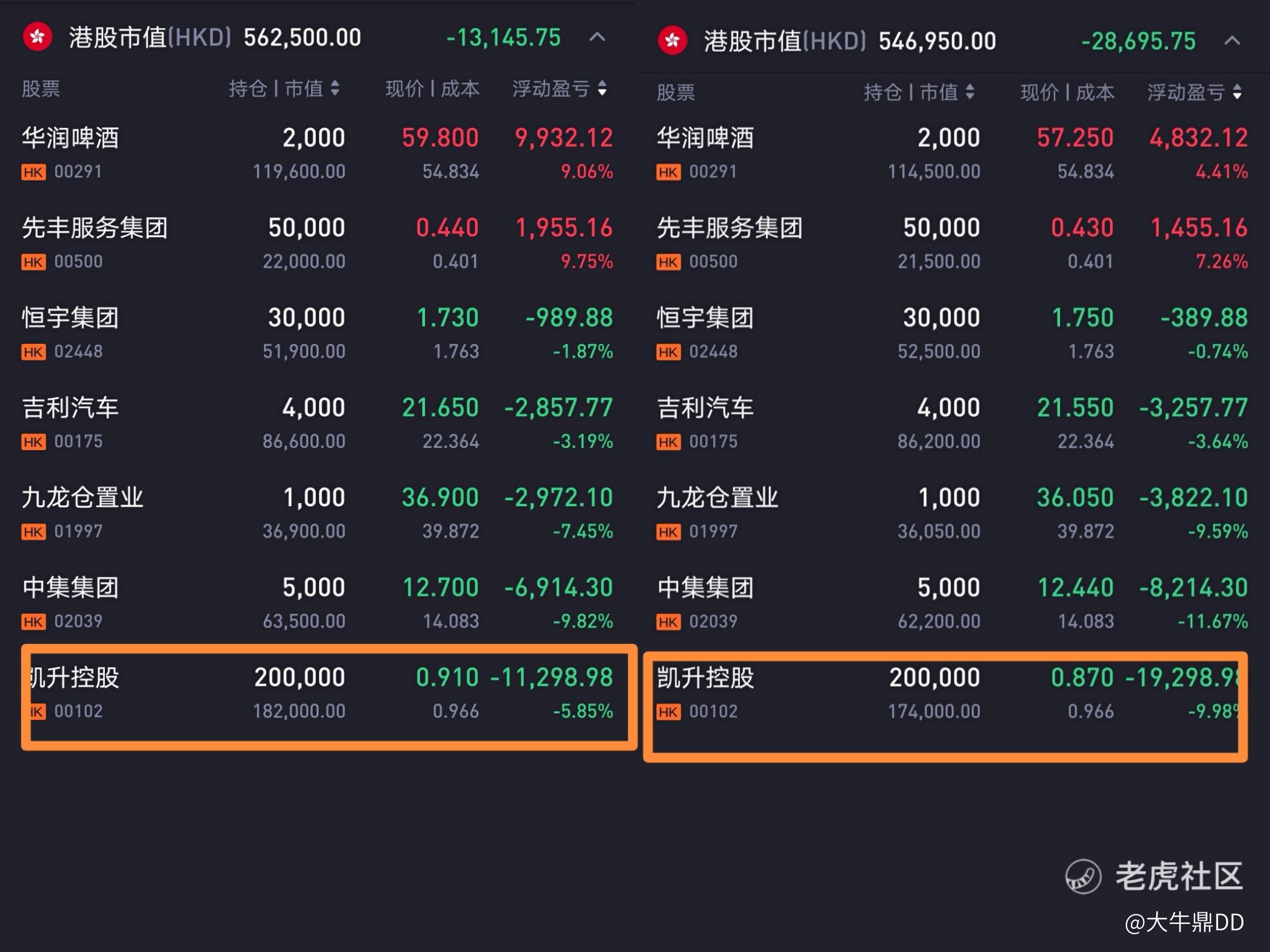1270x952 pixels.
Task: Click the HK badge beside 00500 in right panel
Action: 668,262
